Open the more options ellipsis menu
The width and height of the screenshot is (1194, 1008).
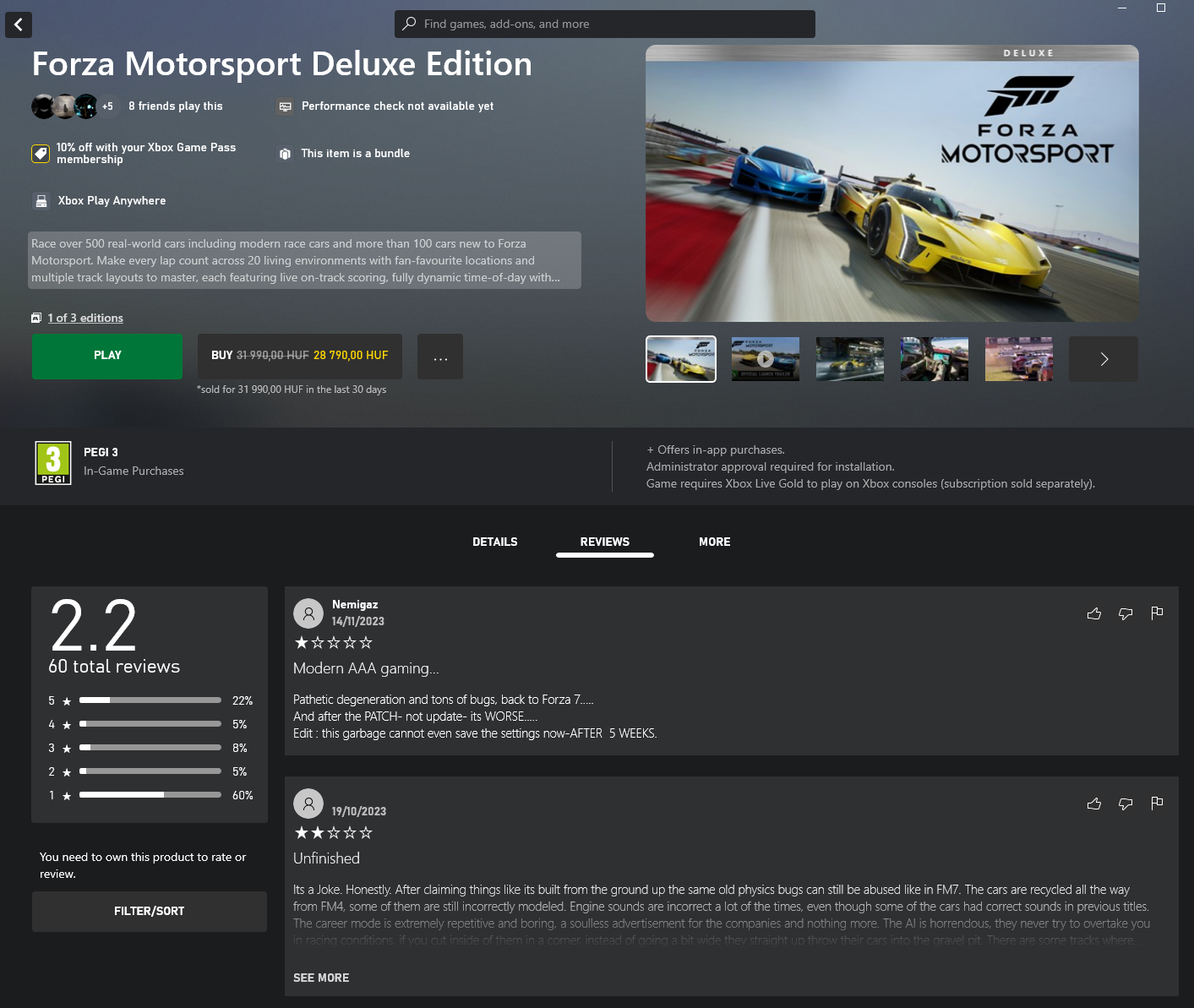[x=440, y=357]
